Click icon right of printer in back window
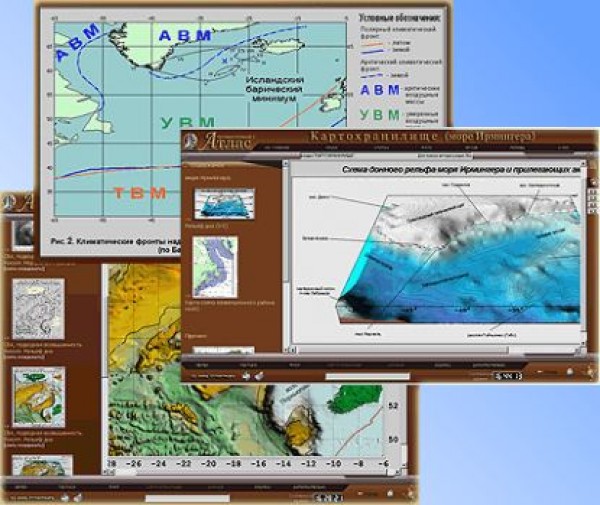Image resolution: width=600 pixels, height=505 pixels. tap(78, 498)
